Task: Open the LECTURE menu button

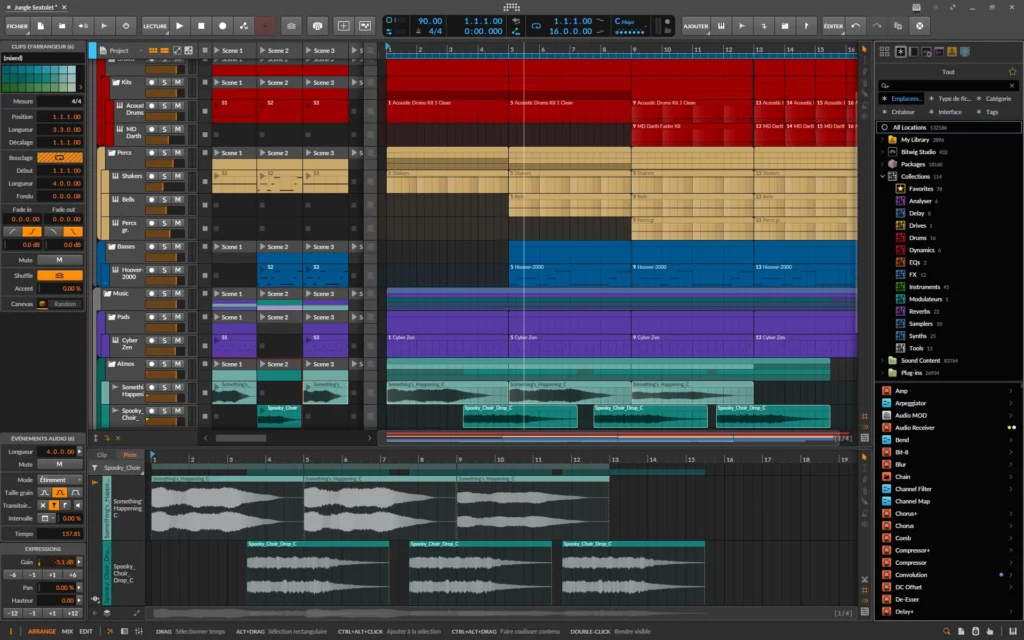Action: click(155, 26)
